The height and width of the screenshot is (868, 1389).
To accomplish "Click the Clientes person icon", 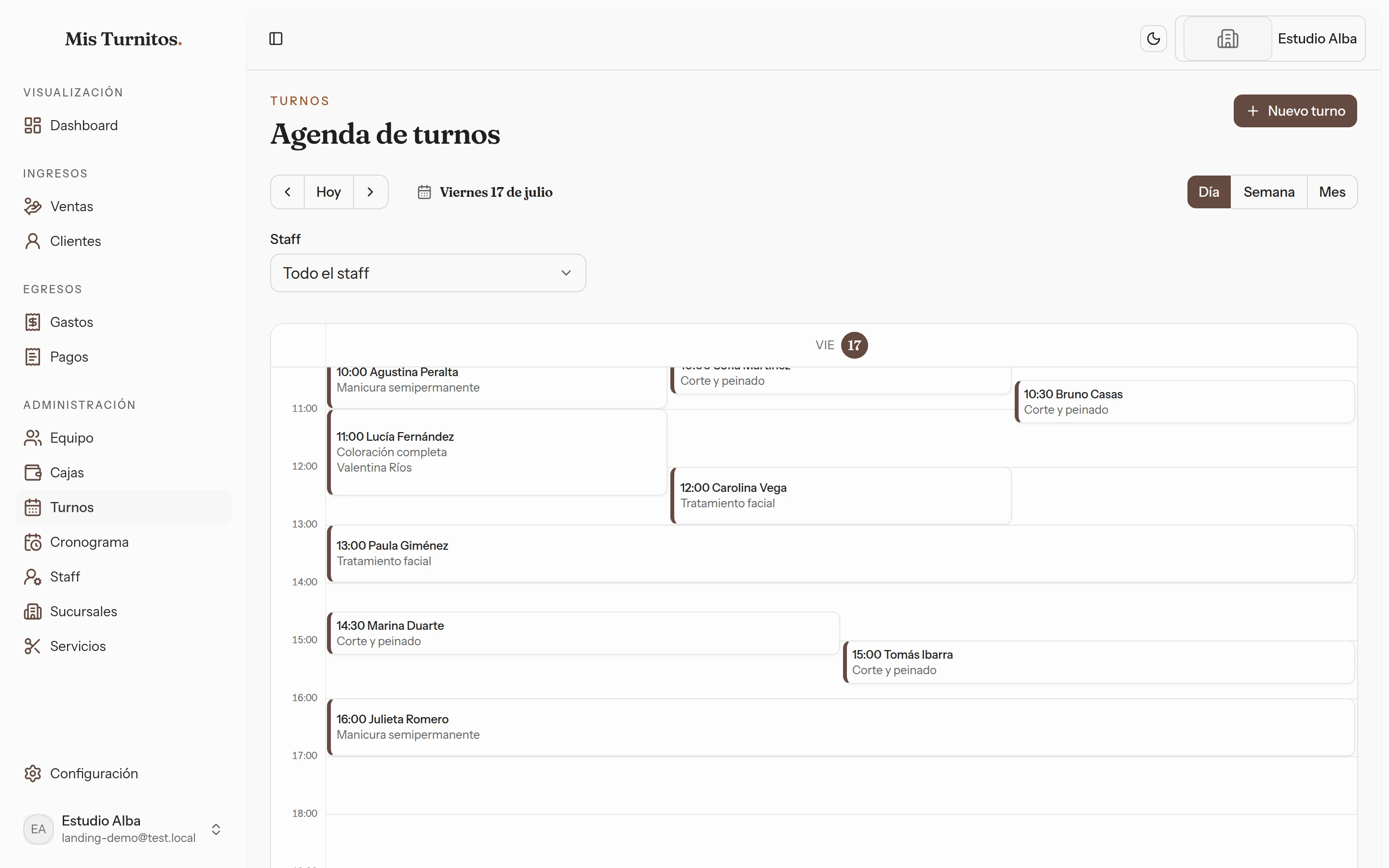I will point(33,241).
